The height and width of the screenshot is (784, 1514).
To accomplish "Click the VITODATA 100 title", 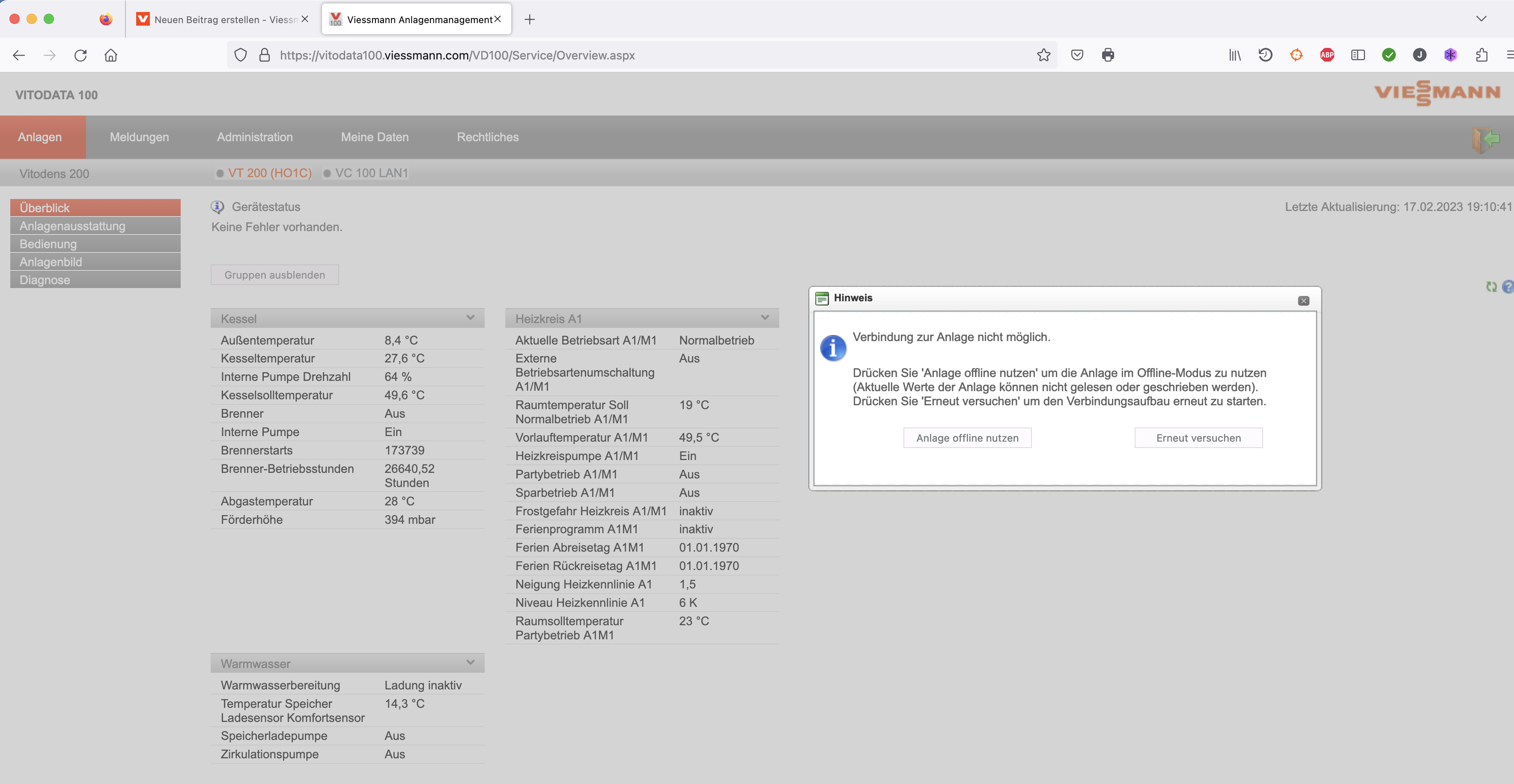I will coord(57,95).
